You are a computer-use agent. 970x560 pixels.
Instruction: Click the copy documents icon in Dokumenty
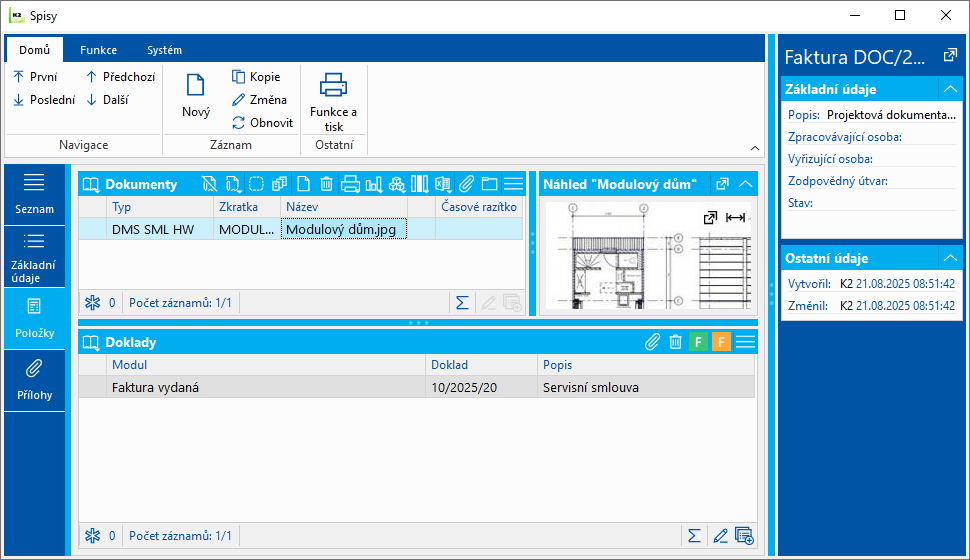coord(280,184)
